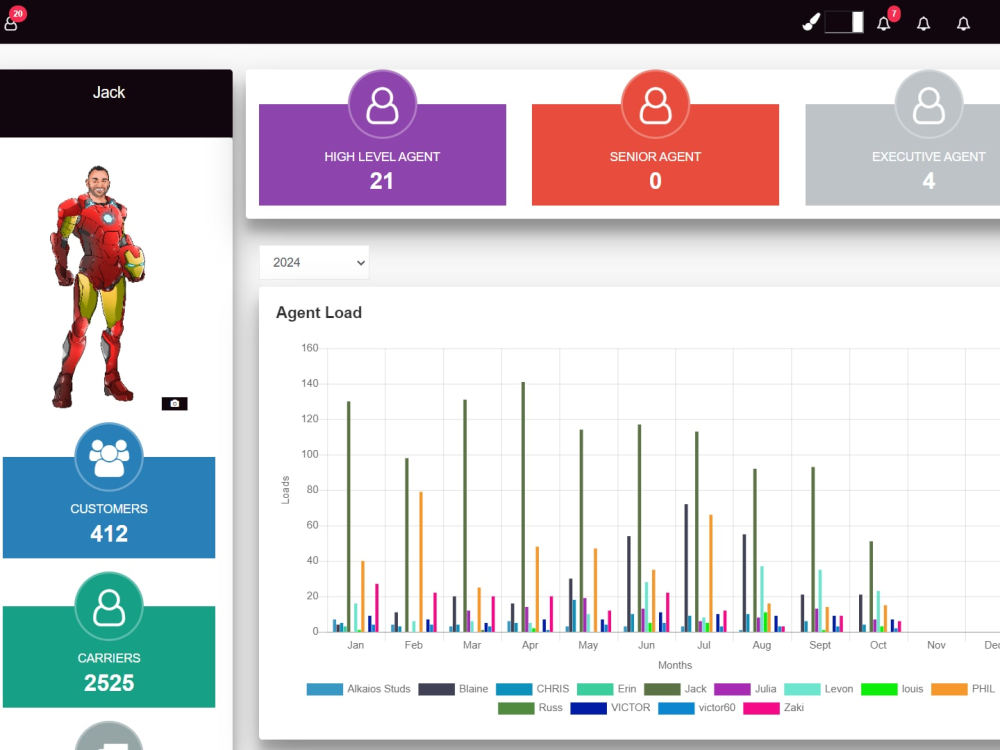The height and width of the screenshot is (750, 1000).
Task: Click the user icon with the 20 badge
Action: coord(12,23)
